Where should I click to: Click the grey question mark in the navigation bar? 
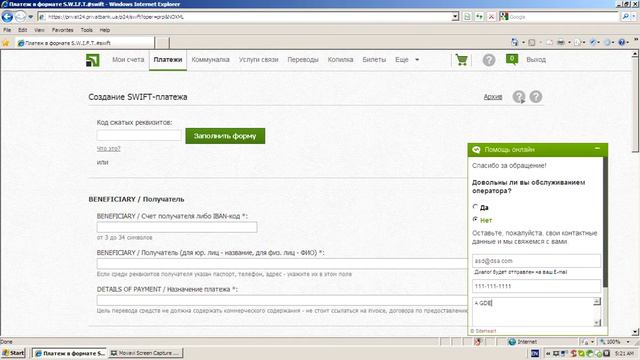[489, 60]
